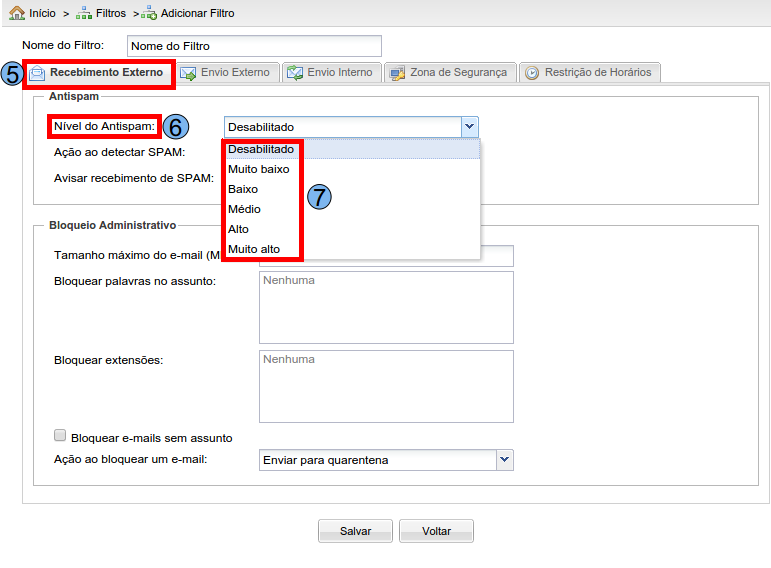Click the Zona de Segurança tab icon

coord(397,73)
